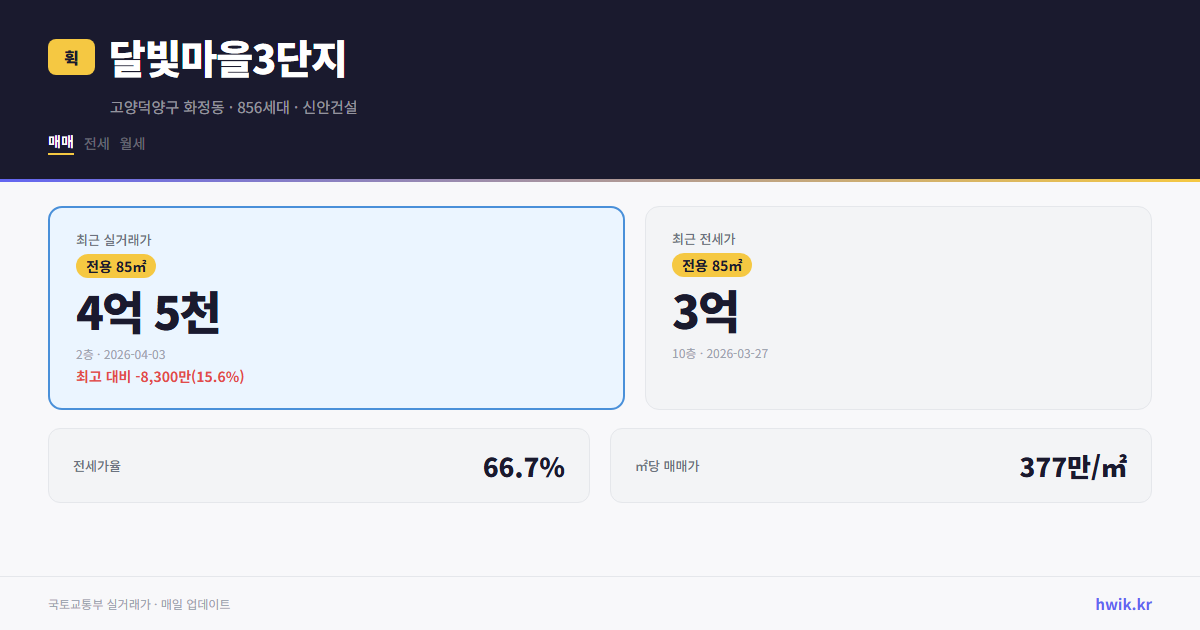Toggle the highlighted 실거래가 card selection

click(x=336, y=307)
